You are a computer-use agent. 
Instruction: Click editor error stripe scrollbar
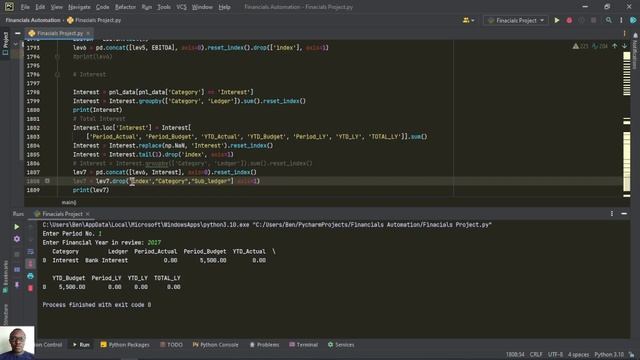coord(627,124)
